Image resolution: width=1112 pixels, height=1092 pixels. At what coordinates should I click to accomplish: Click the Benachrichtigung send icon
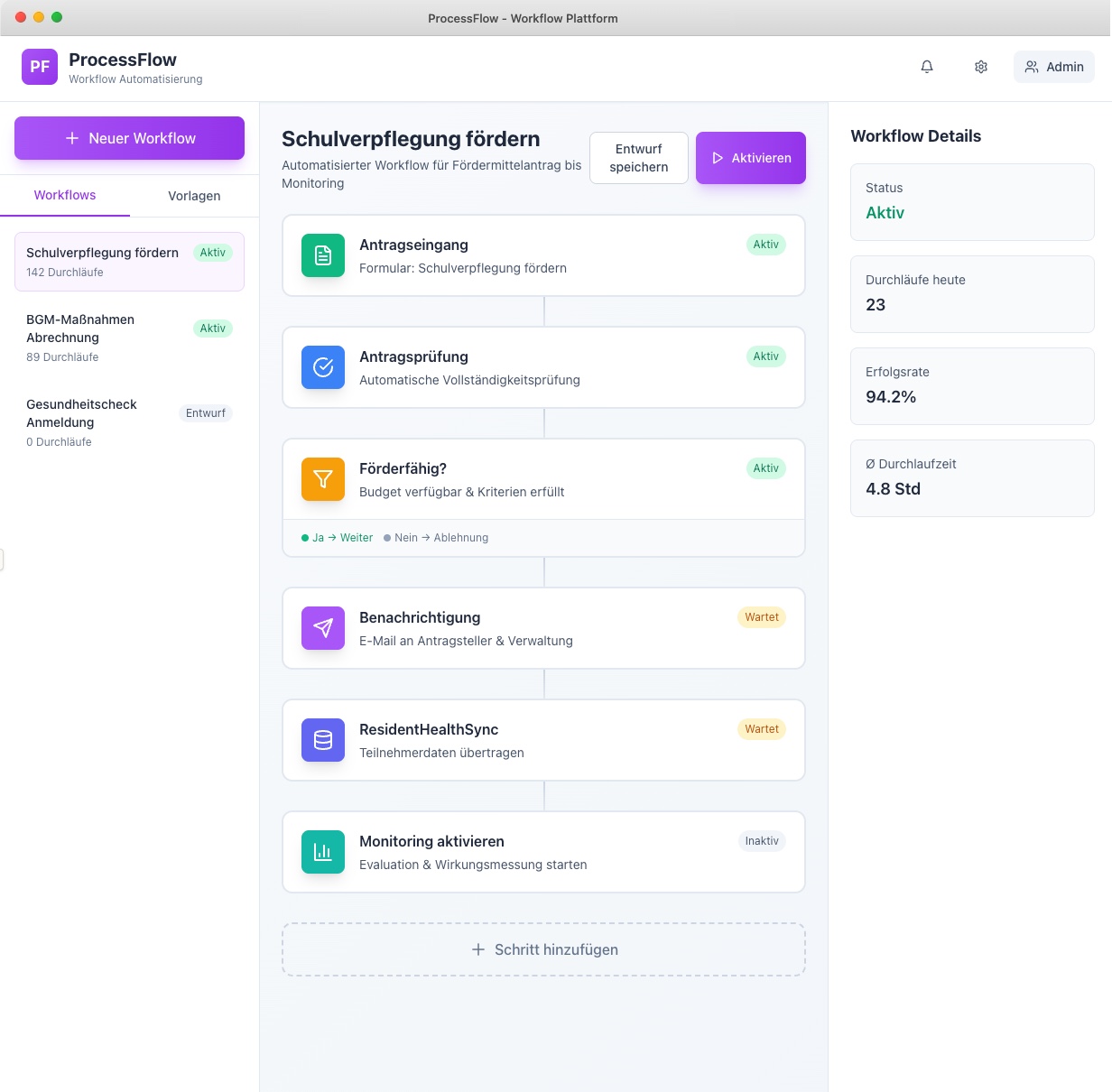tap(322, 628)
